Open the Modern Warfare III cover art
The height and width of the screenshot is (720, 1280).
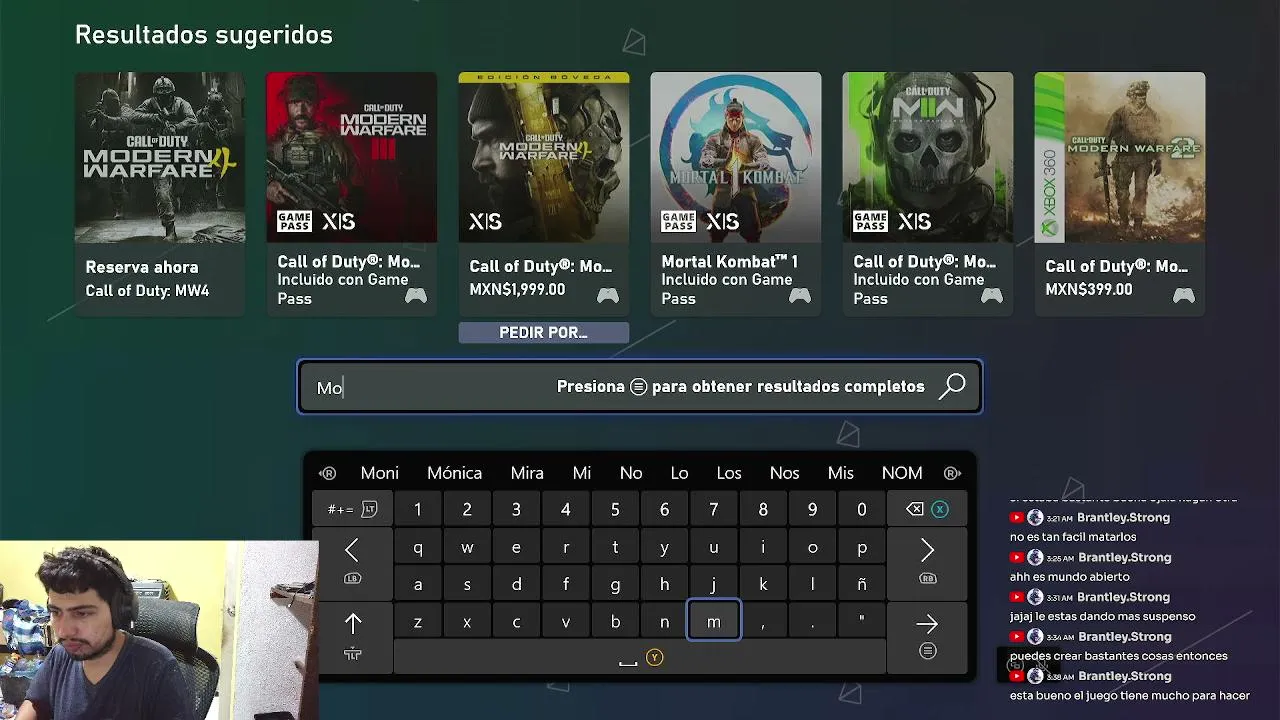tap(352, 157)
